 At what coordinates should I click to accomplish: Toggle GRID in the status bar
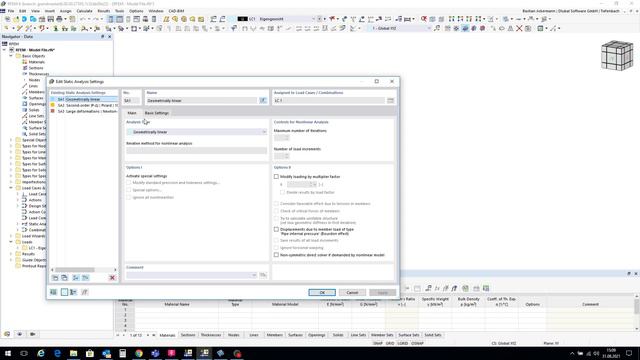390,343
